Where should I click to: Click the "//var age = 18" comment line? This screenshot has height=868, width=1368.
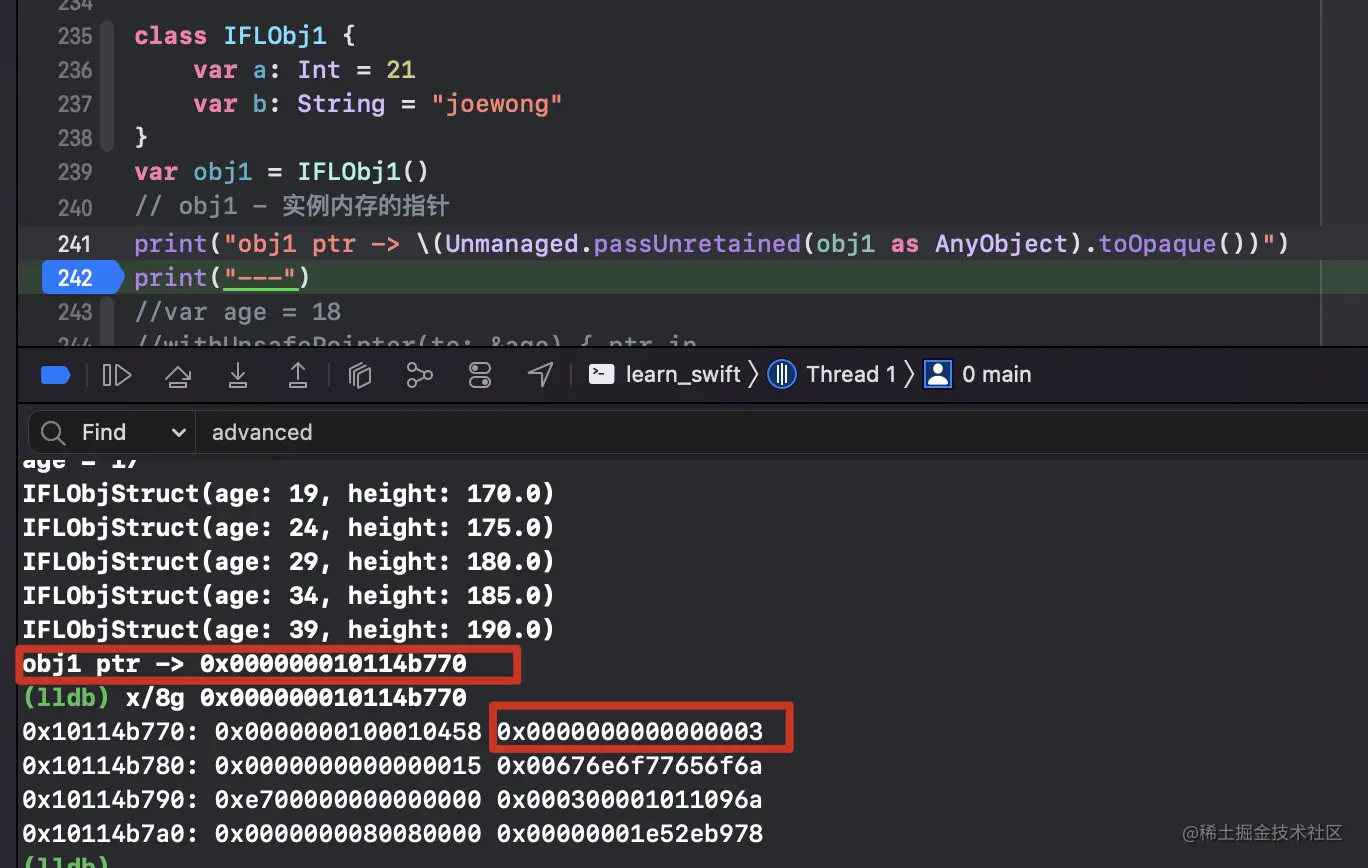tap(237, 312)
